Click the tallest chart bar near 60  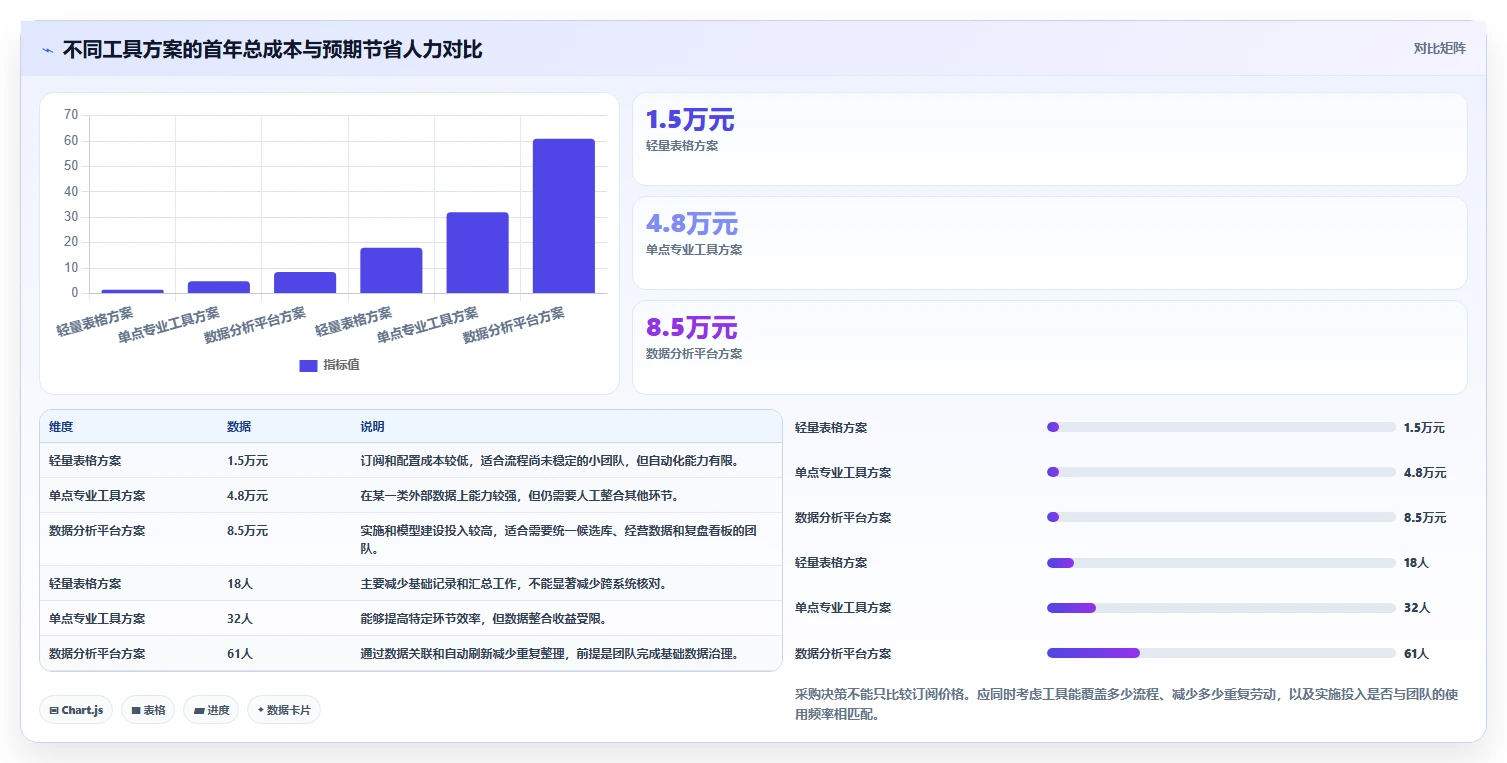564,216
